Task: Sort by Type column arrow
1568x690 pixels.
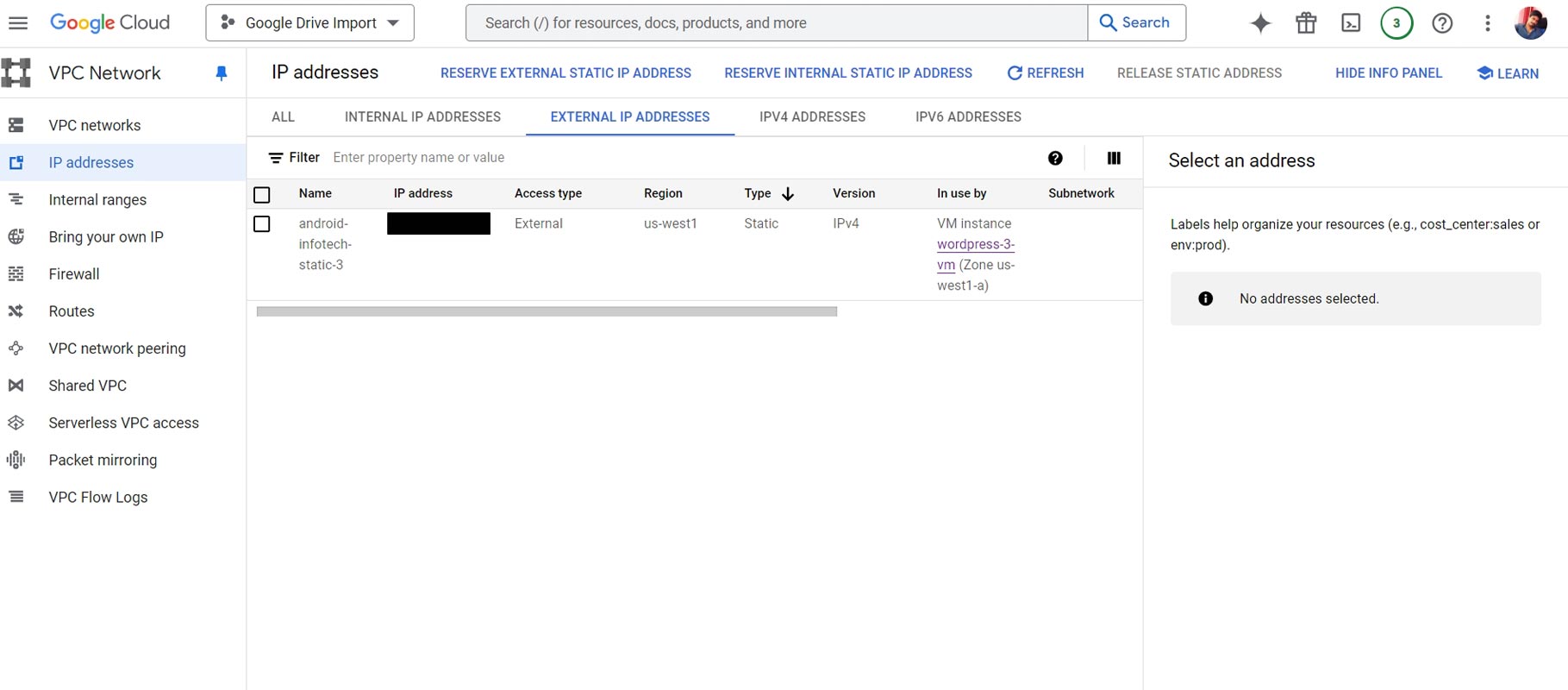Action: pyautogui.click(x=787, y=194)
